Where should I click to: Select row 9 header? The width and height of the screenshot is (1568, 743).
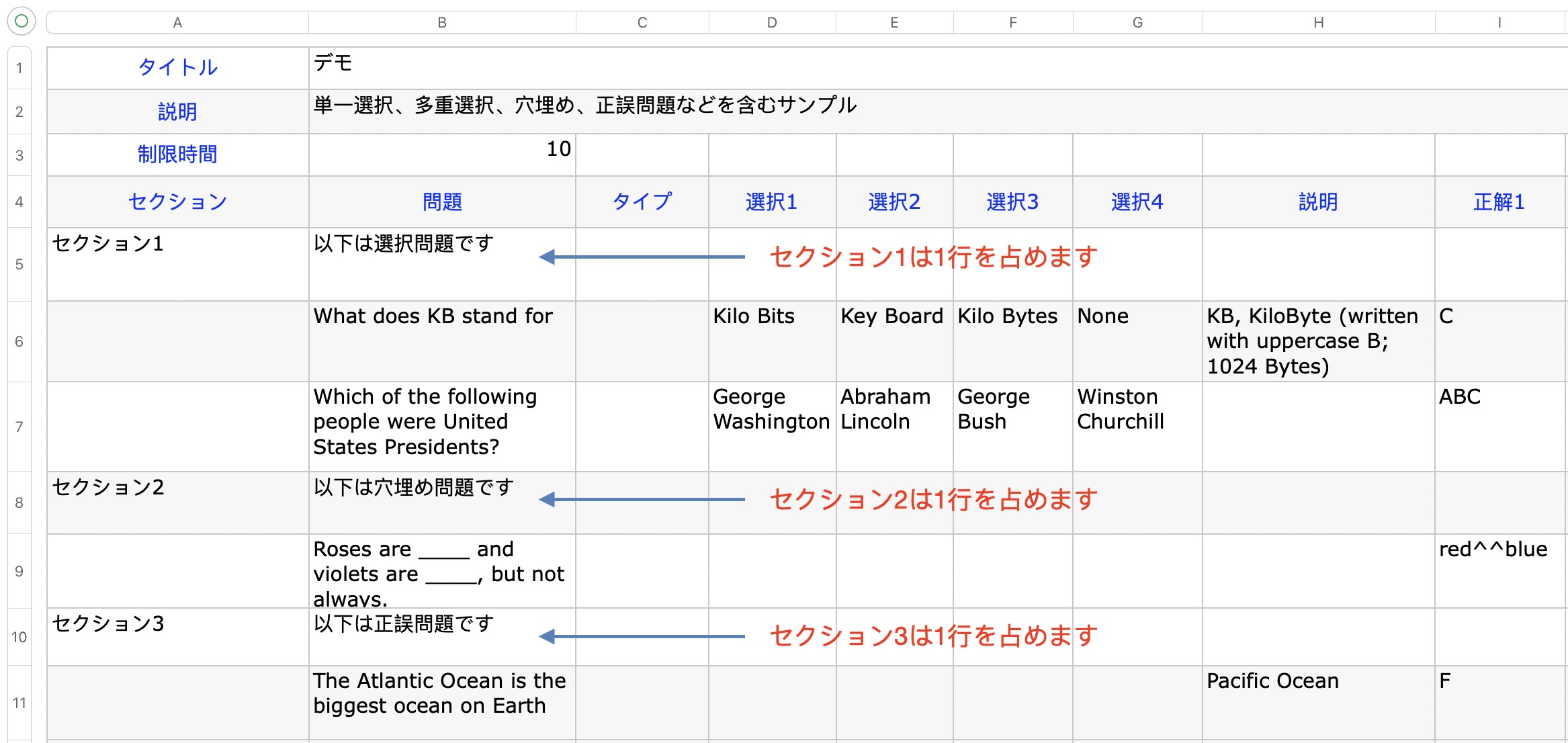click(19, 571)
